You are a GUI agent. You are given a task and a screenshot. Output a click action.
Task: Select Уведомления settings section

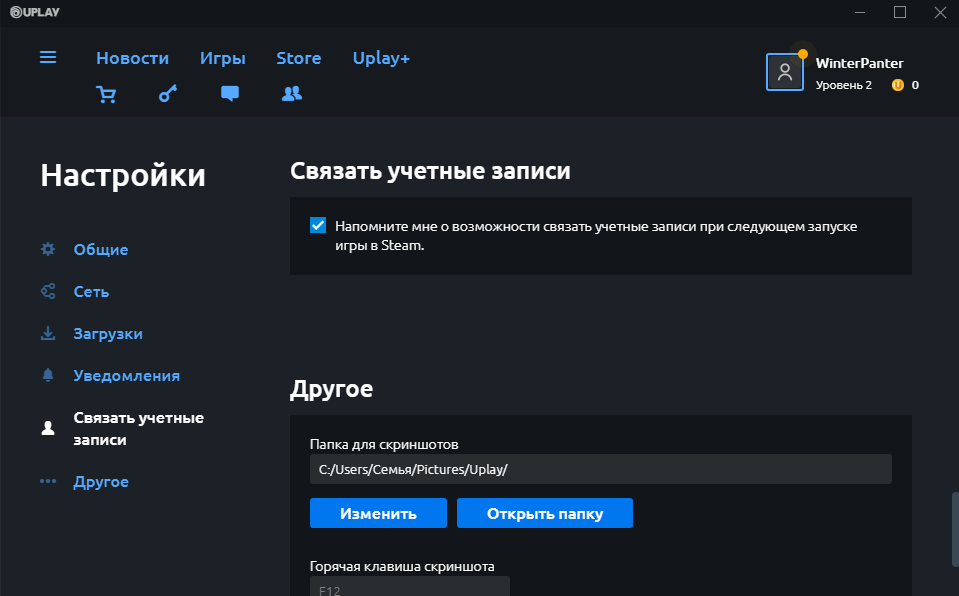(x=127, y=376)
